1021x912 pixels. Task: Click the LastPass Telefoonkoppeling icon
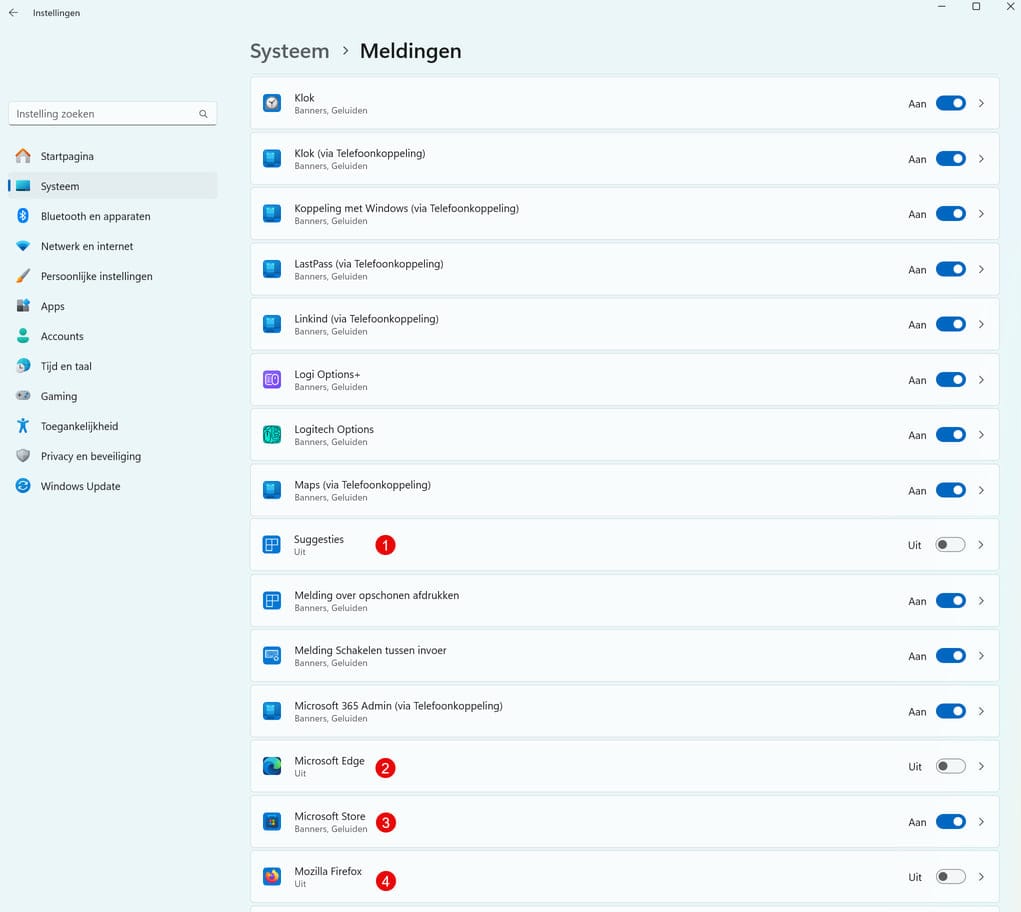pos(272,269)
